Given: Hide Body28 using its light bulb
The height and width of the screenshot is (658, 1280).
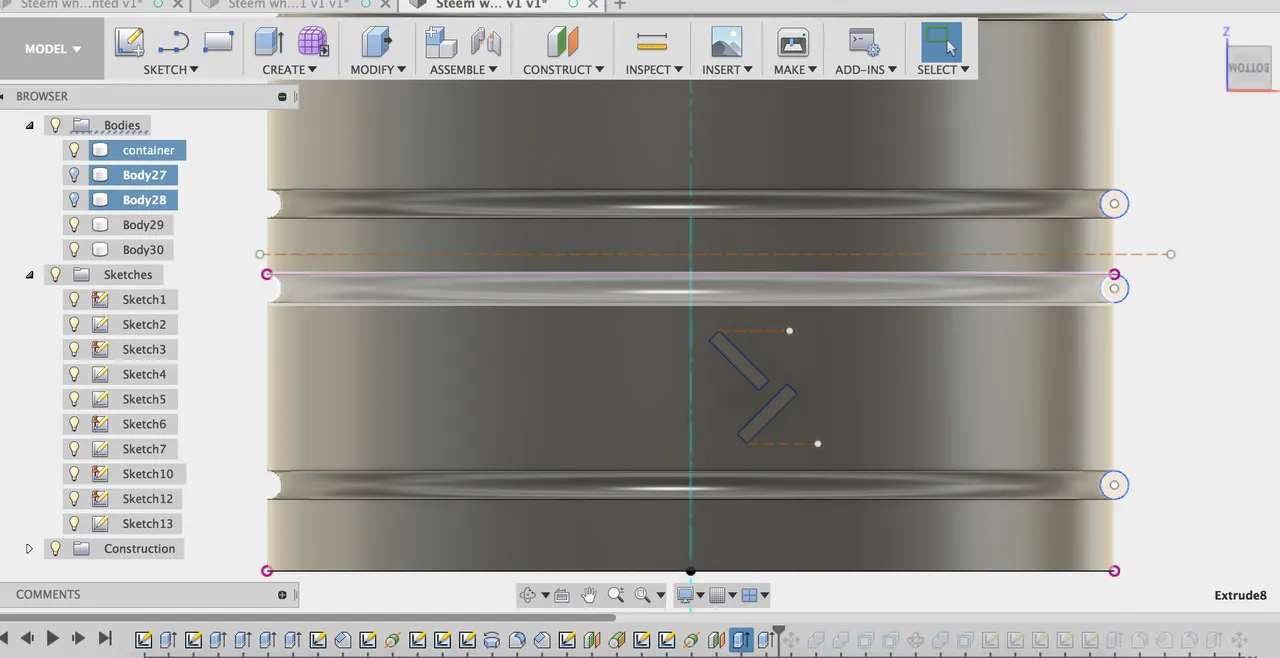Looking at the screenshot, I should coord(74,200).
